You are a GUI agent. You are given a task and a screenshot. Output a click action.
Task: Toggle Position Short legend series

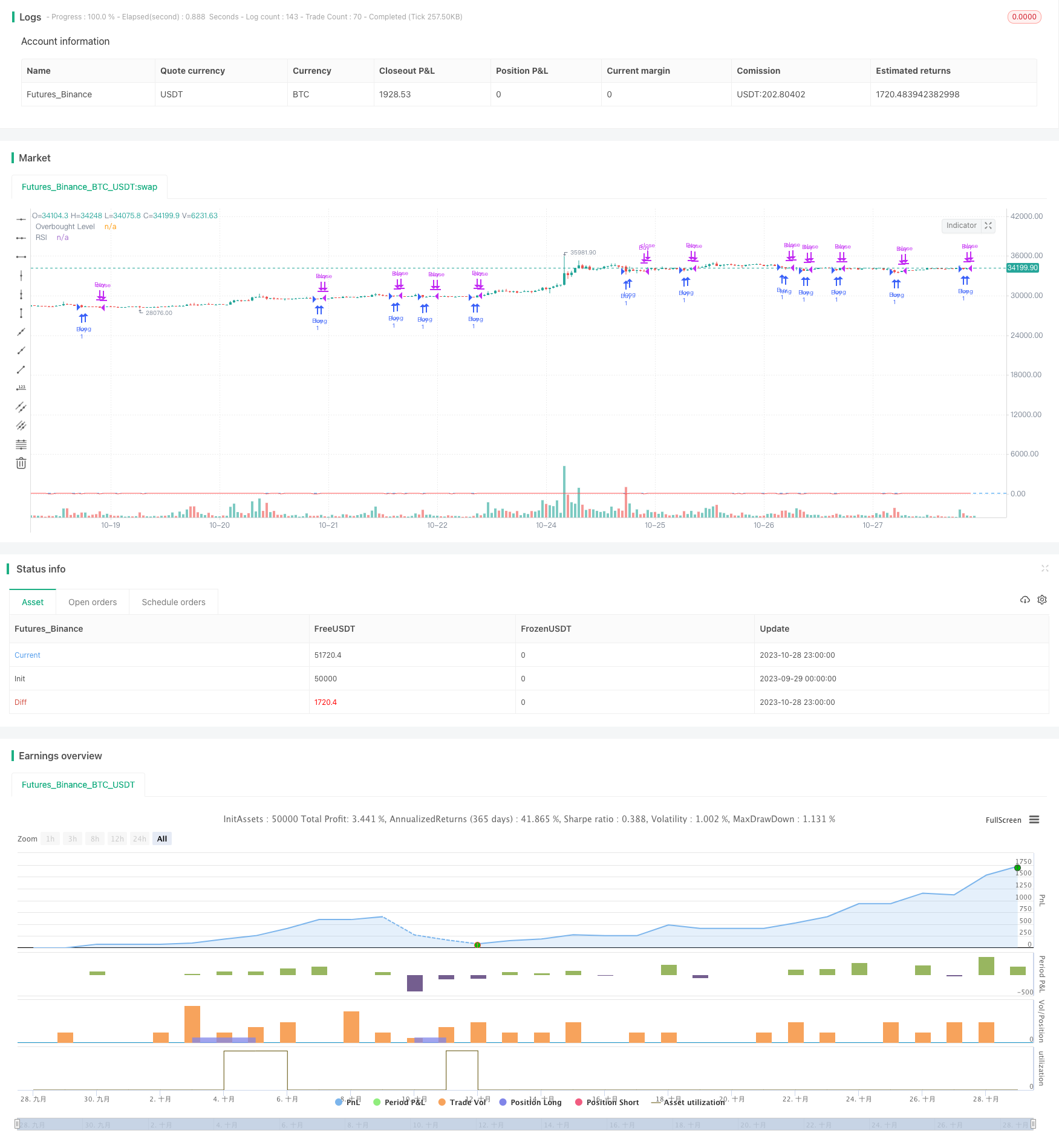(607, 1102)
